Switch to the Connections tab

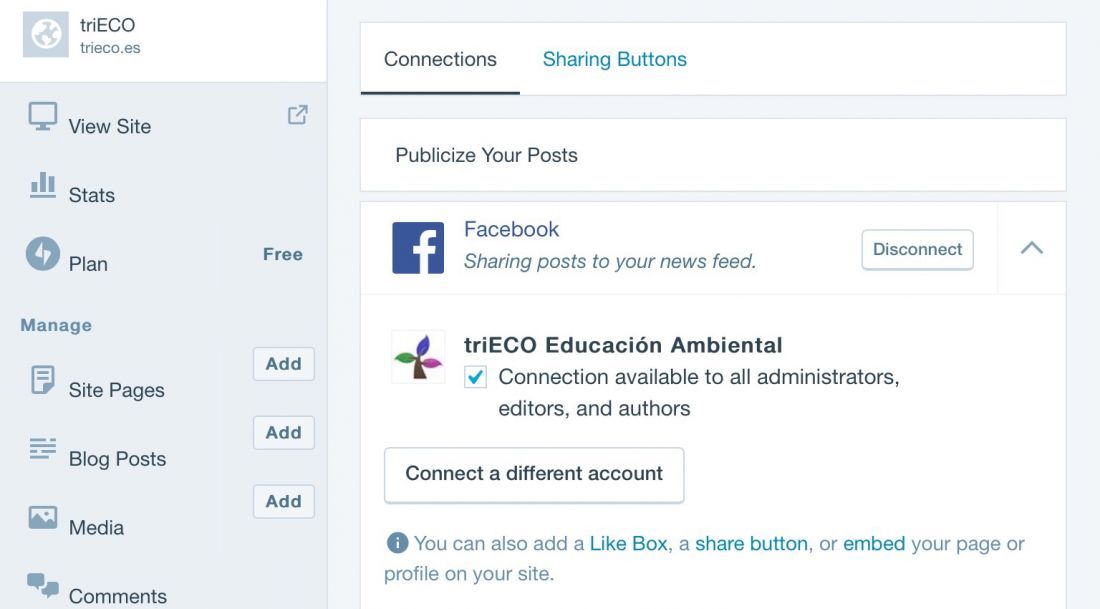pyautogui.click(x=440, y=59)
